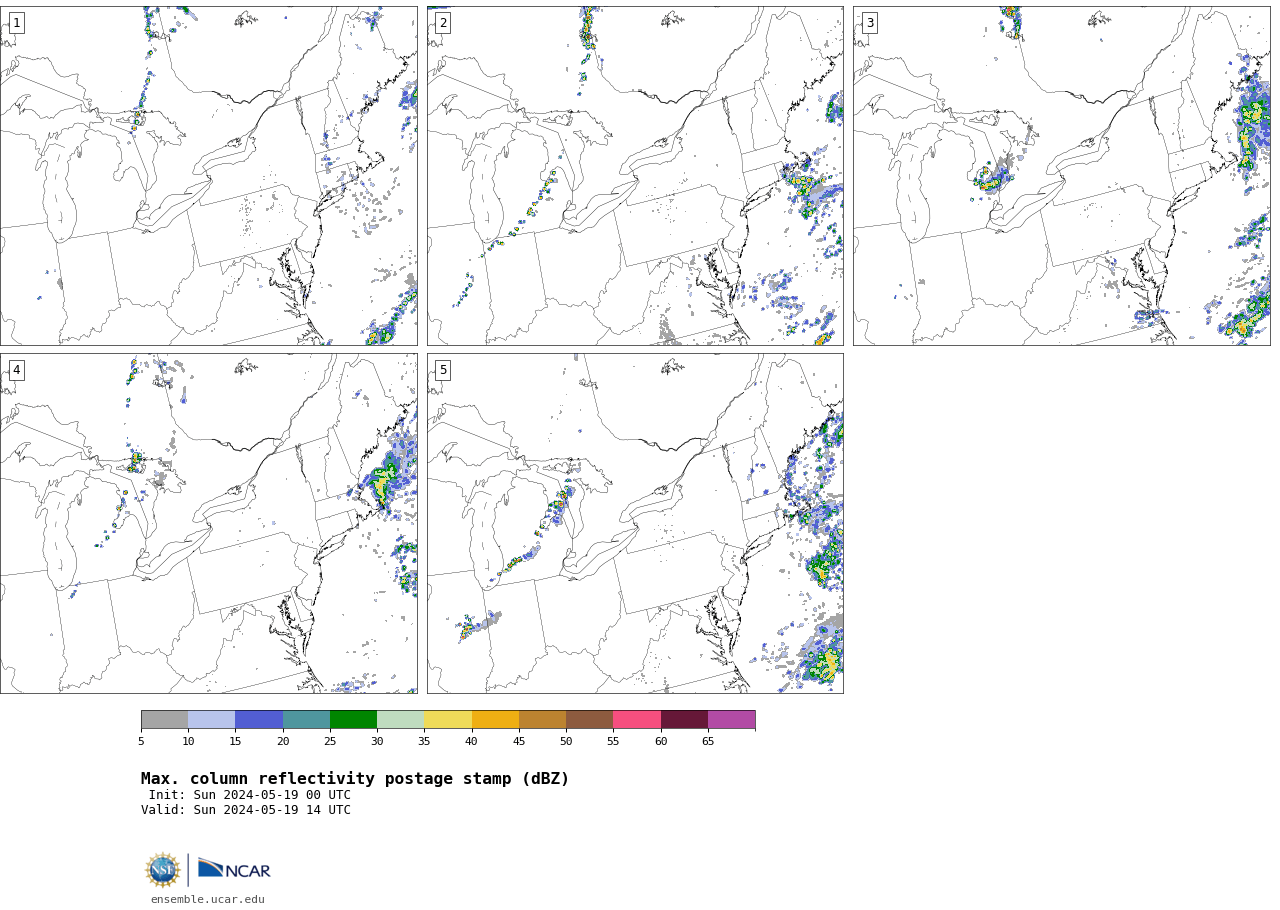
Task: Click the NCAR logo
Action: pyautogui.click(x=234, y=870)
